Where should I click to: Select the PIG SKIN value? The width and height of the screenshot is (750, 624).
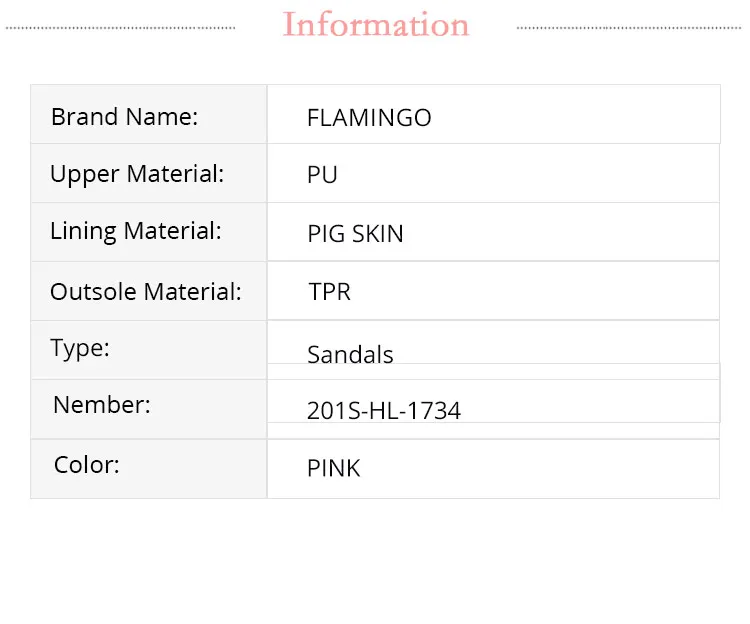tap(355, 234)
